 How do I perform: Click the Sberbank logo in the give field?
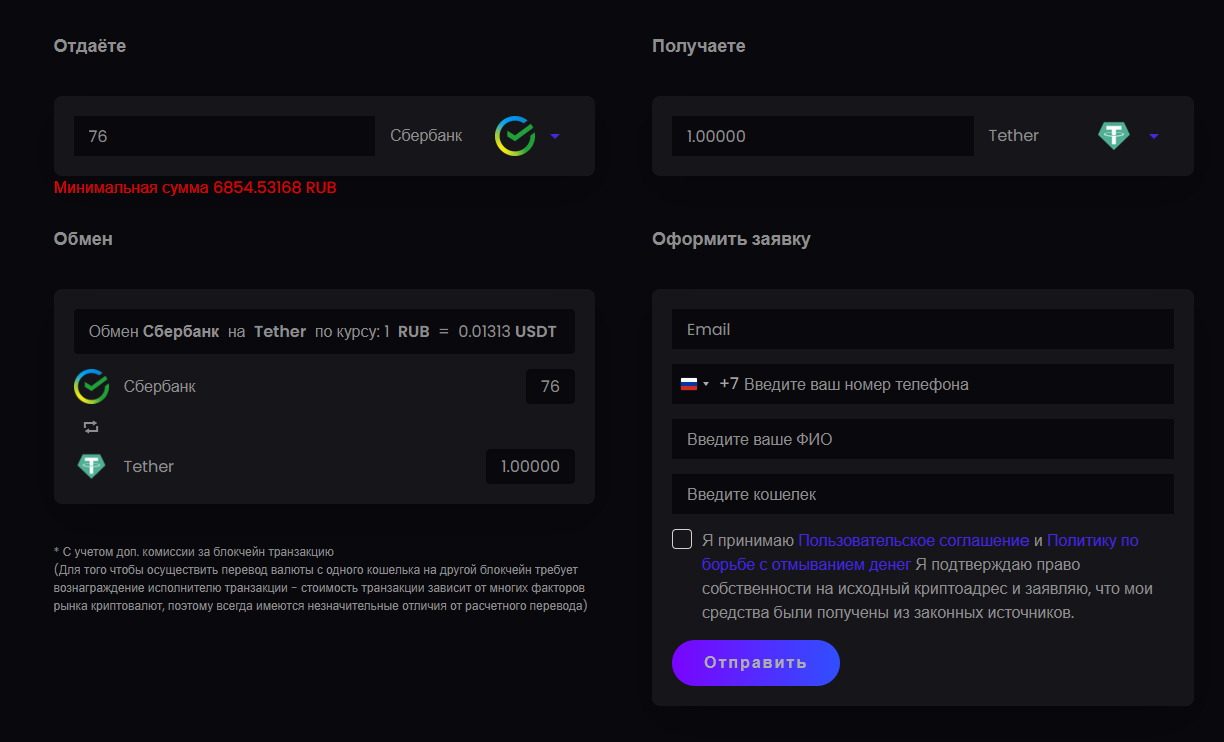[x=515, y=136]
